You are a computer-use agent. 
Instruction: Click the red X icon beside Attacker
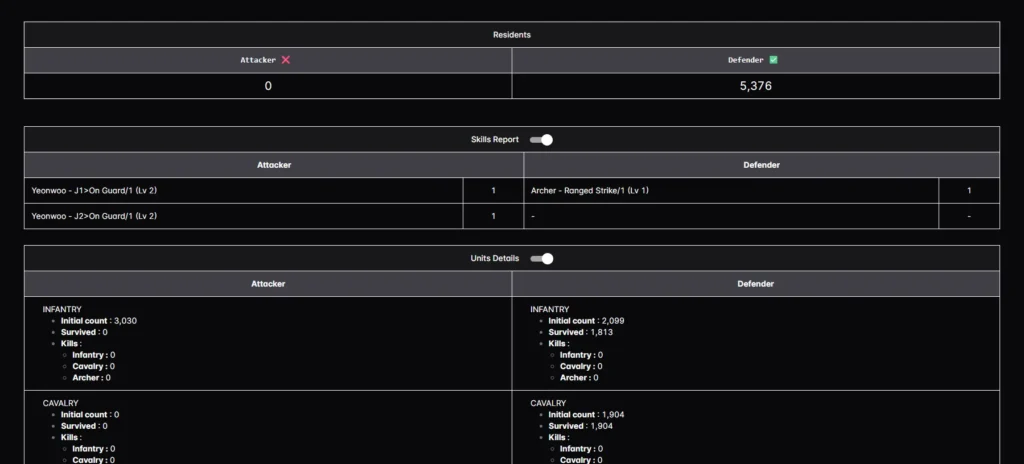click(x=286, y=60)
